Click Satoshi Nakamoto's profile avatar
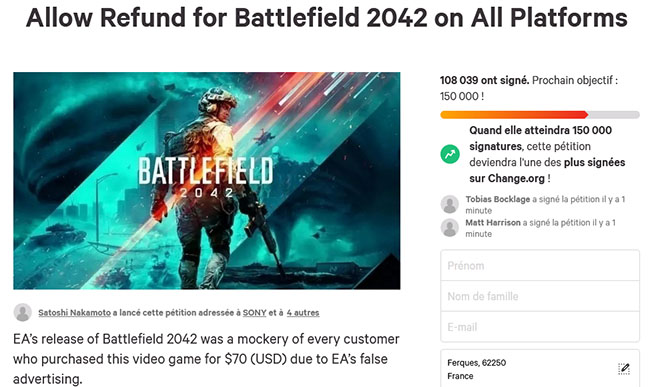 click(x=22, y=312)
